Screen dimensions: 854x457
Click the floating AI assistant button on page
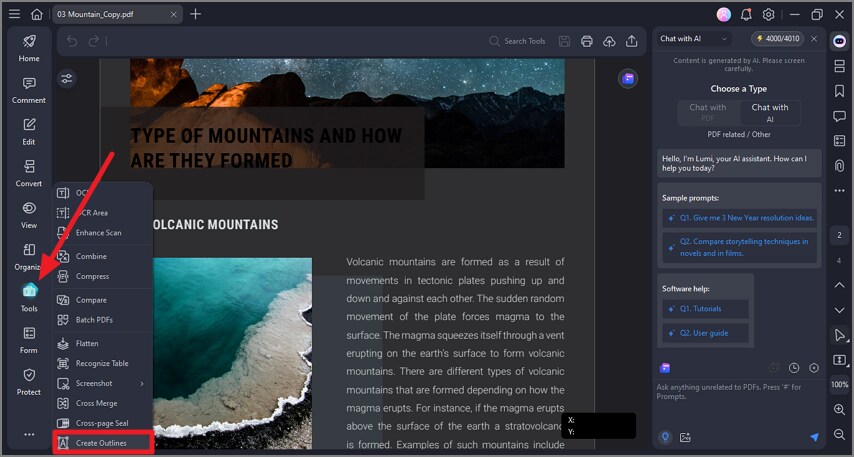(627, 79)
